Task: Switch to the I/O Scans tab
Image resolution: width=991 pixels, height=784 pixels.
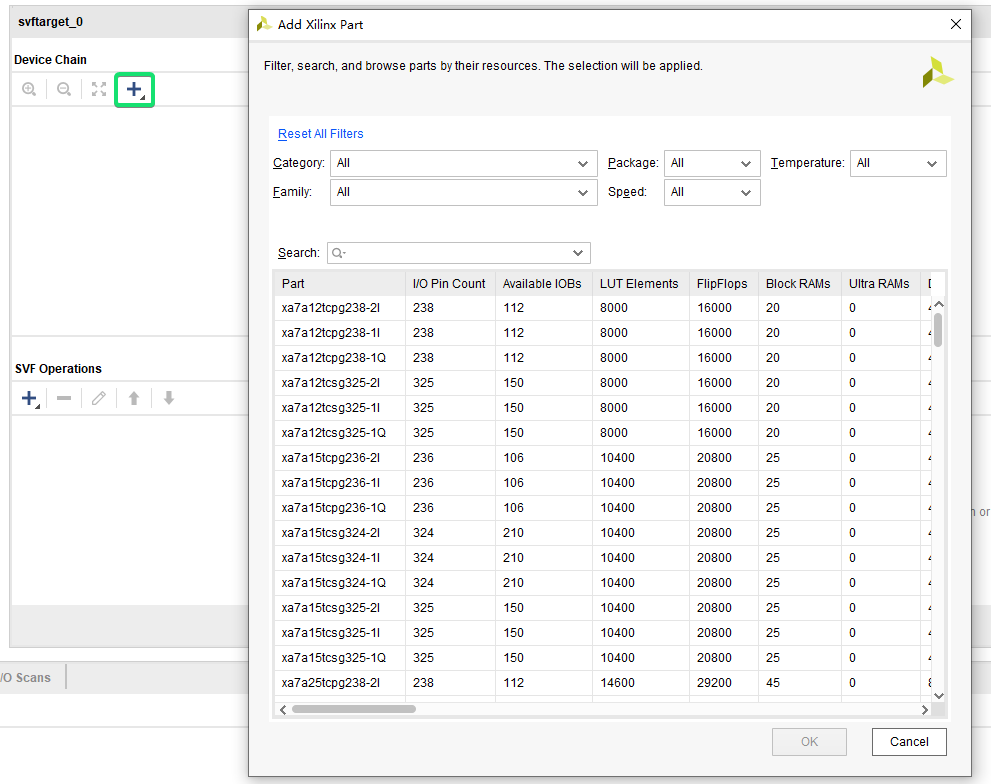Action: (25, 678)
